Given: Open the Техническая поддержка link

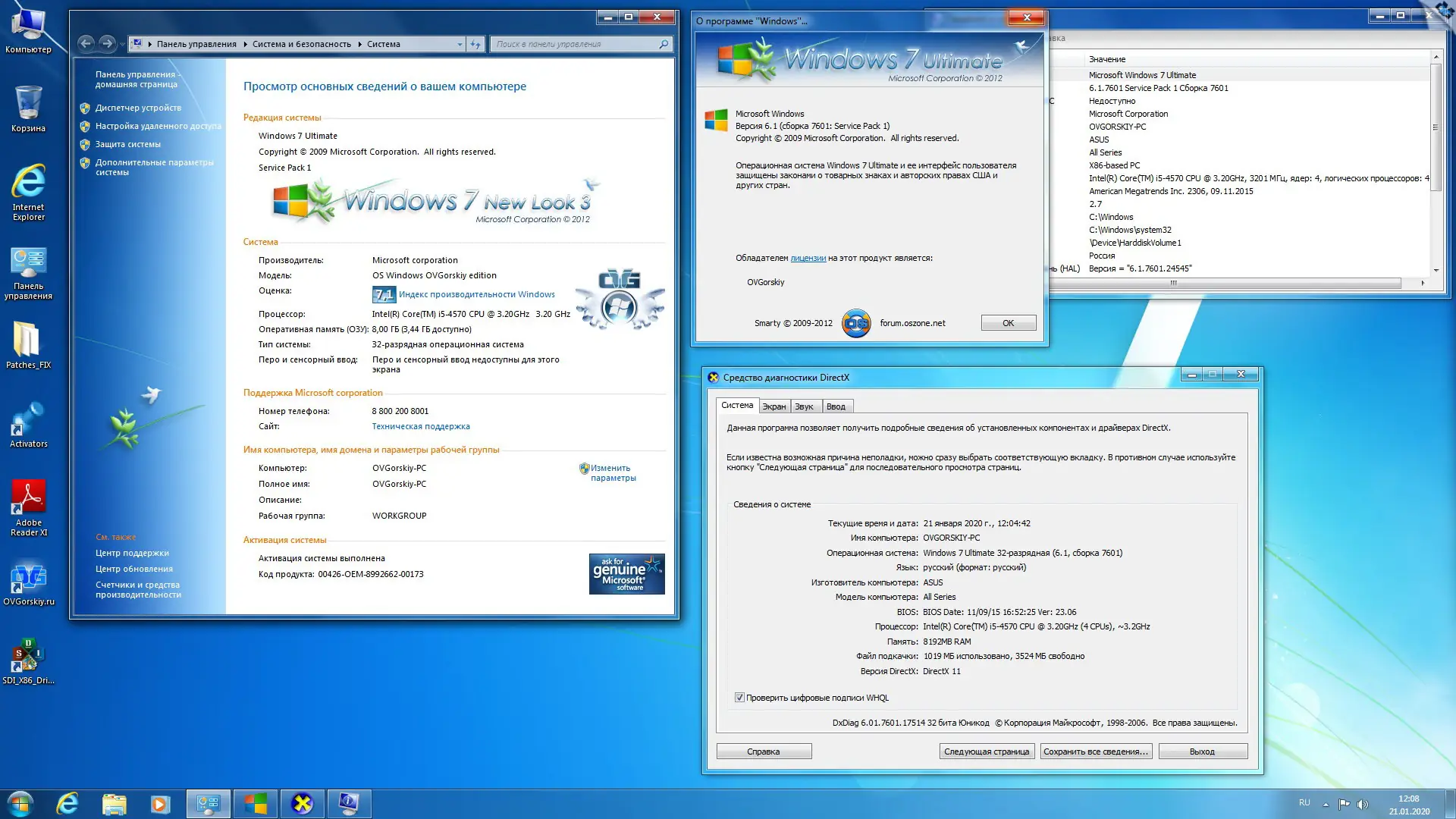Looking at the screenshot, I should click(420, 426).
